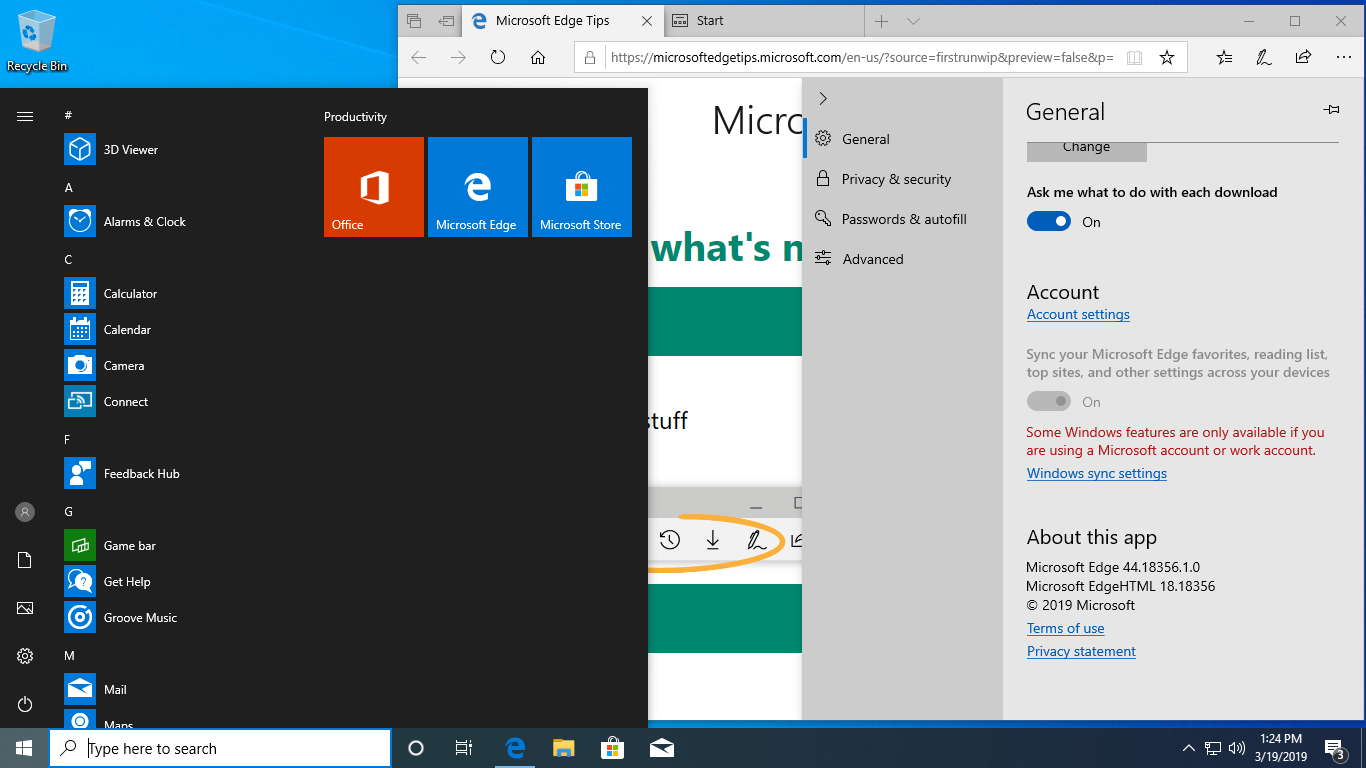Show tabs you've set aside
This screenshot has height=768, width=1366.
tap(414, 21)
